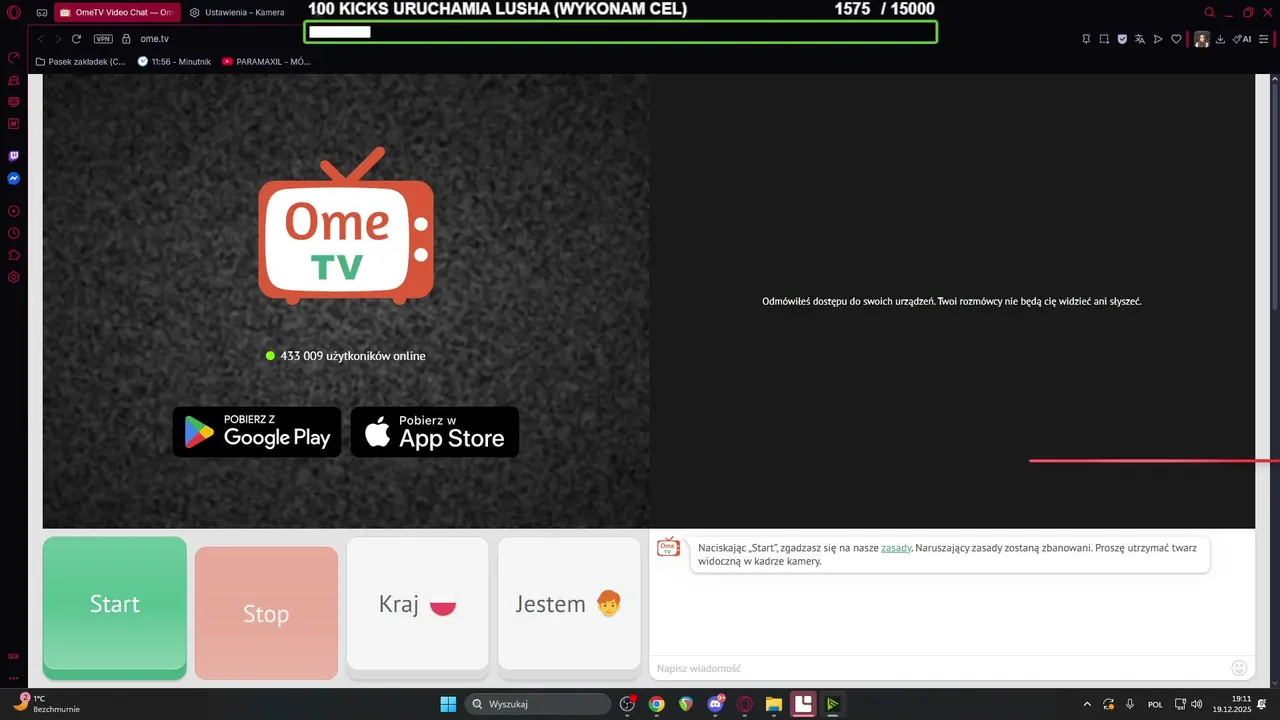Show hidden system tray icons

click(1087, 704)
